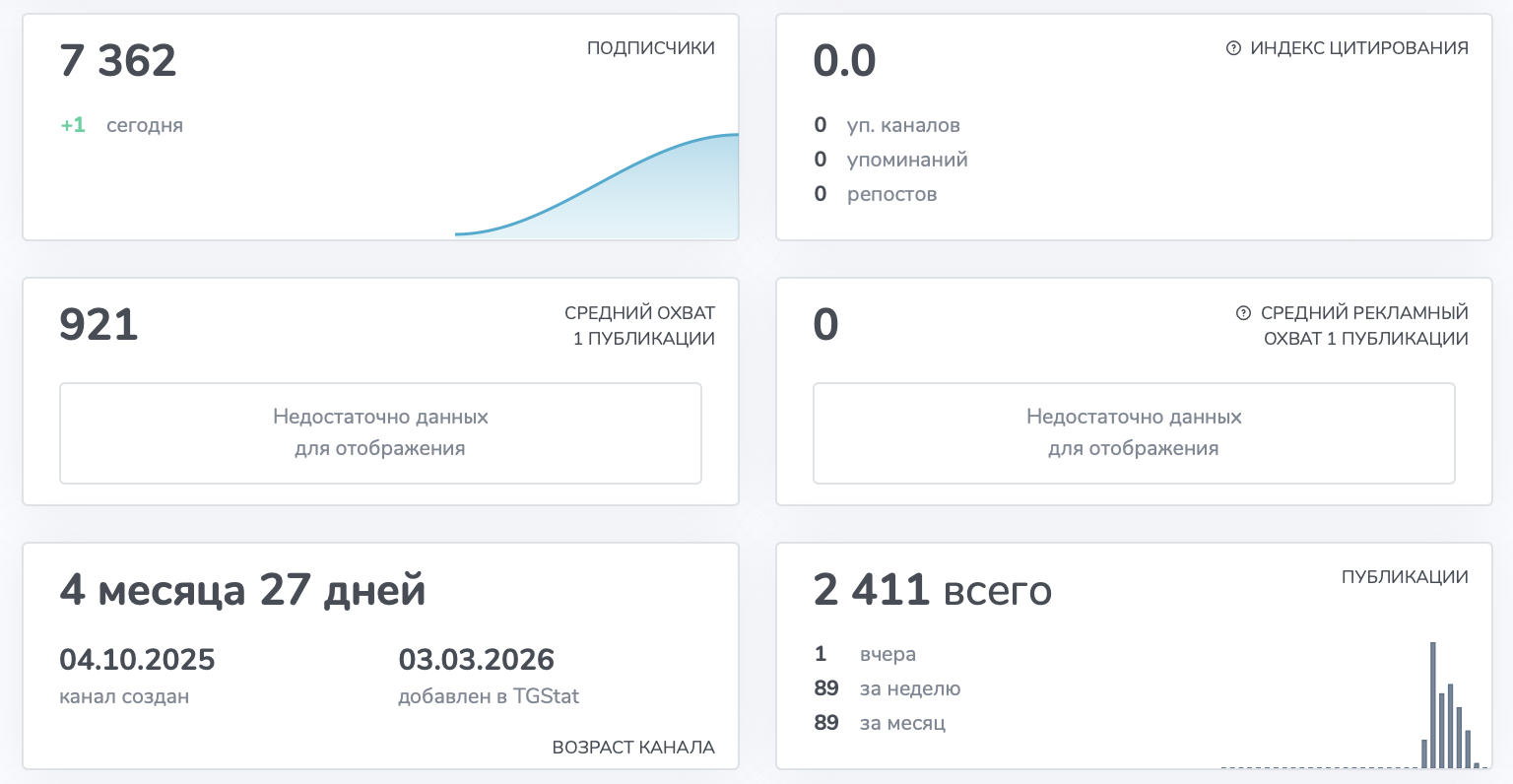Screen dimensions: 1513x784
Task: Click the average reach value 921
Action: [99, 325]
